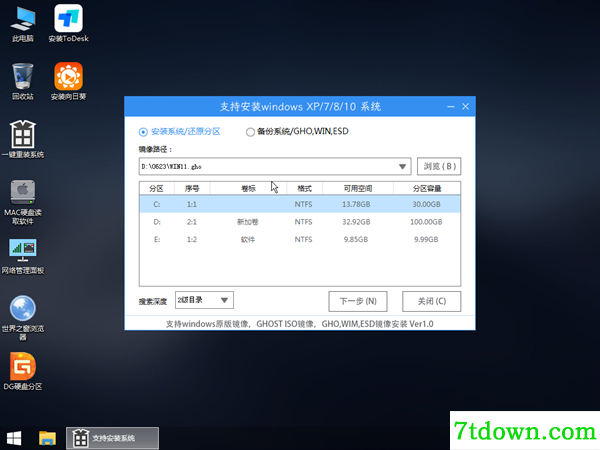This screenshot has width=600, height=450.
Task: Open File Explorer from the taskbar
Action: click(x=47, y=438)
